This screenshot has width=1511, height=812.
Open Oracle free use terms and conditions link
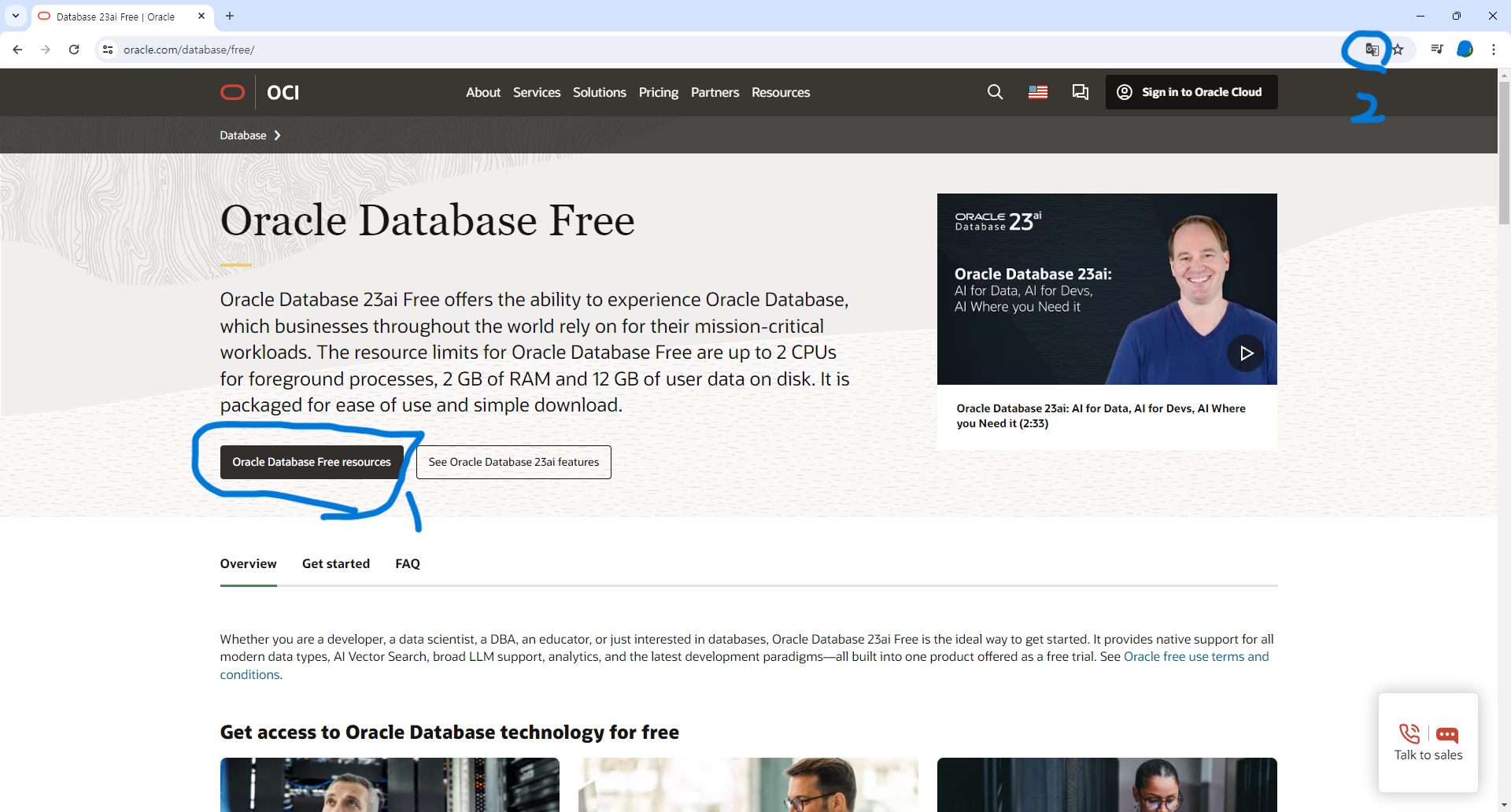(x=1196, y=656)
